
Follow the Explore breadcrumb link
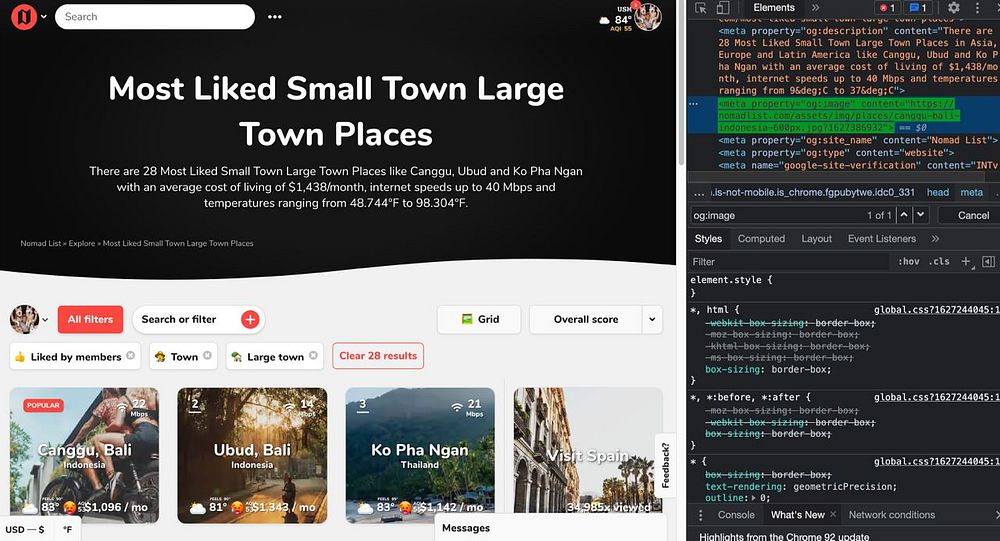pyautogui.click(x=82, y=243)
